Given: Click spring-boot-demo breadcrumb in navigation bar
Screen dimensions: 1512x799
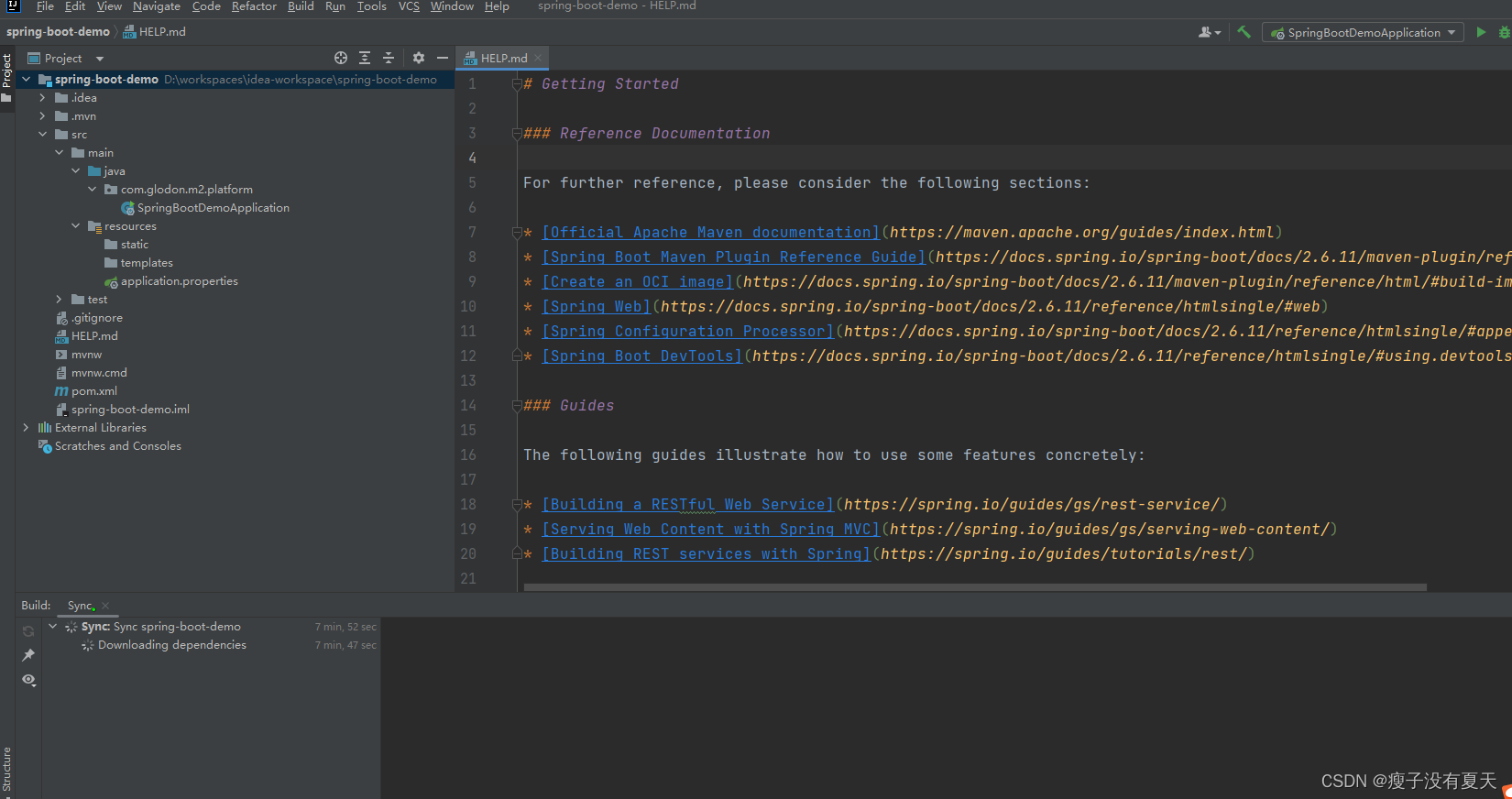Looking at the screenshot, I should pyautogui.click(x=58, y=32).
